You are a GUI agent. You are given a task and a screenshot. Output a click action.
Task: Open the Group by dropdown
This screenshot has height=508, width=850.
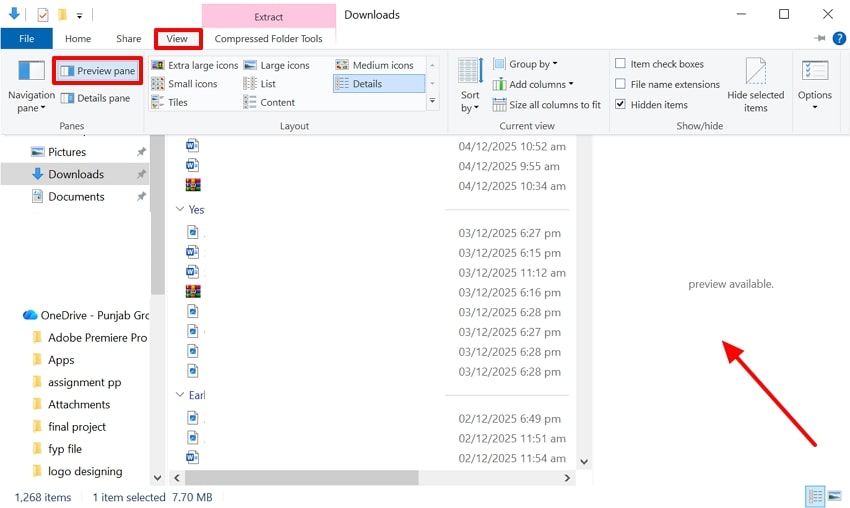525,64
